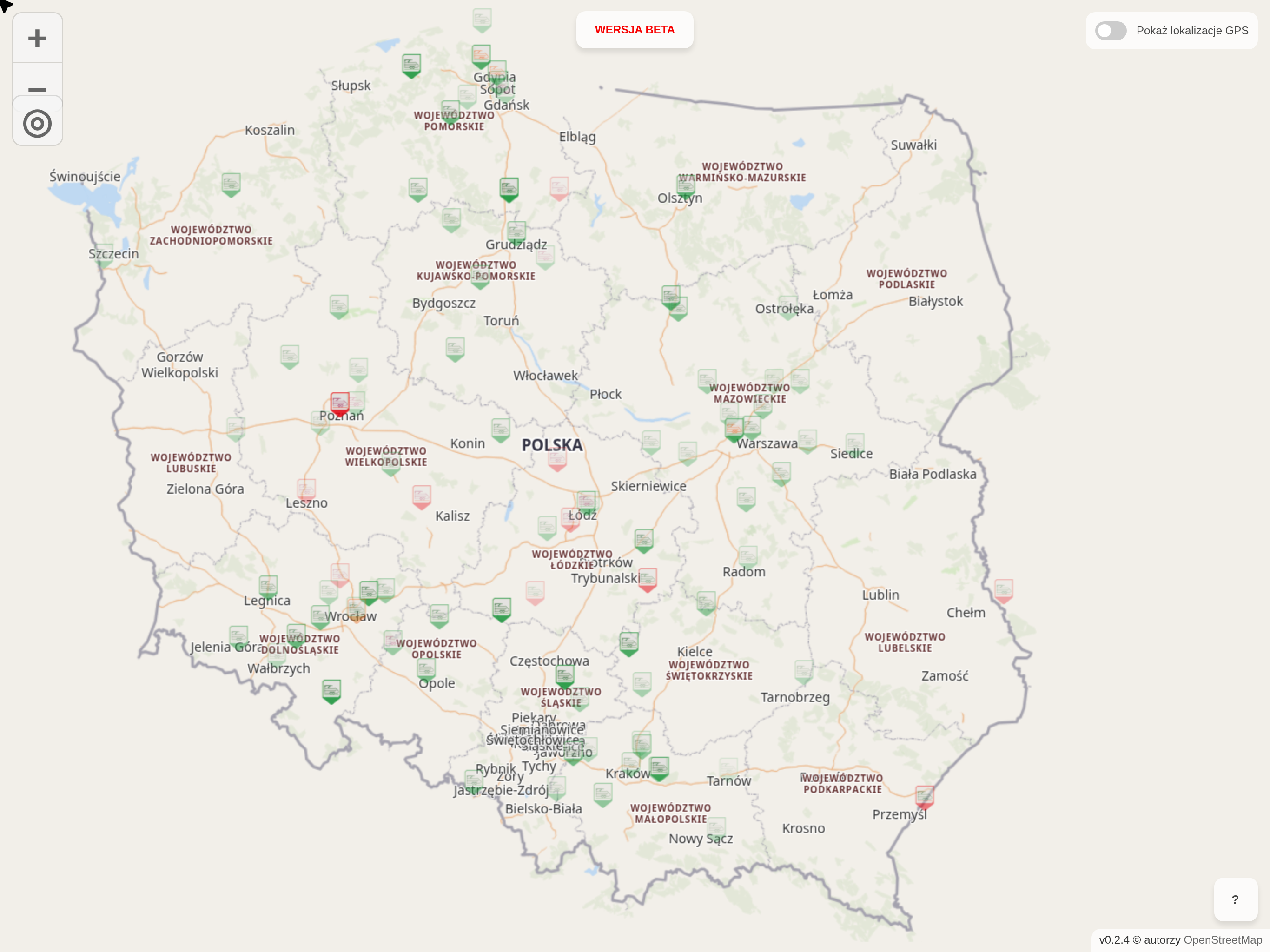Click the WERSJA BETA button
1270x952 pixels.
635,30
